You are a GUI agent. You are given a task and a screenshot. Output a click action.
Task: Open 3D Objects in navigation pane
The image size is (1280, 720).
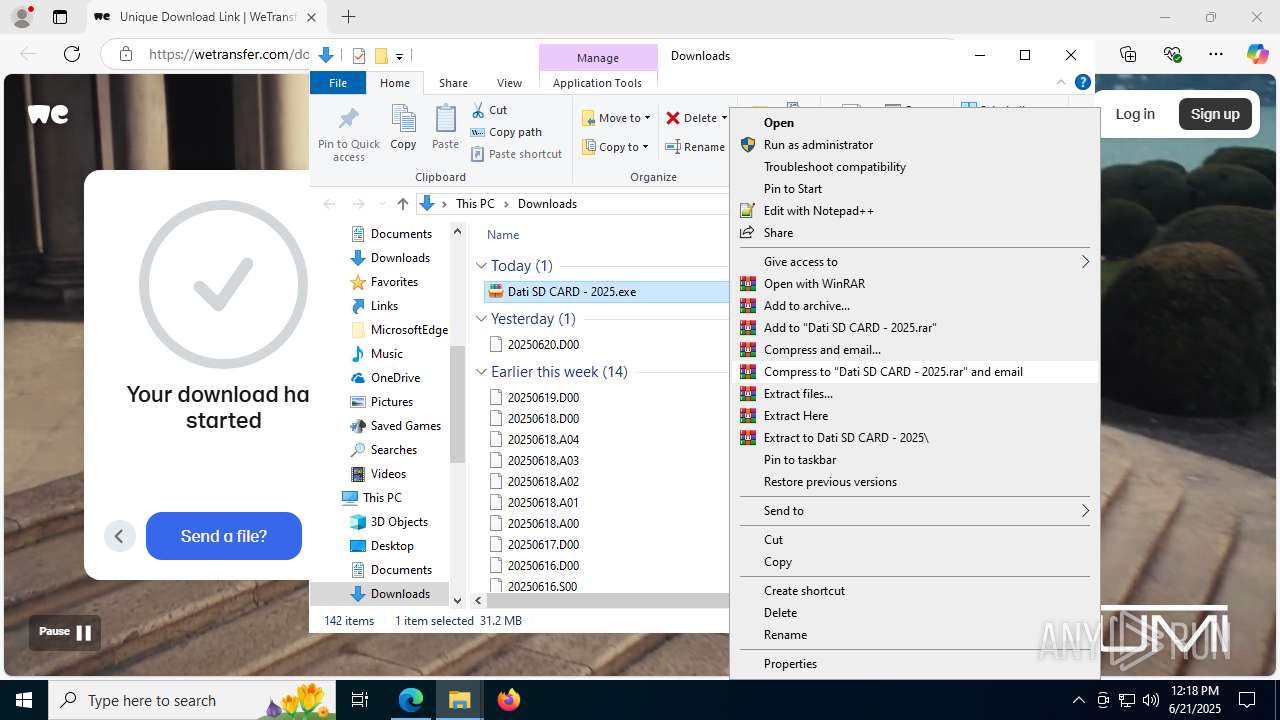pos(399,522)
